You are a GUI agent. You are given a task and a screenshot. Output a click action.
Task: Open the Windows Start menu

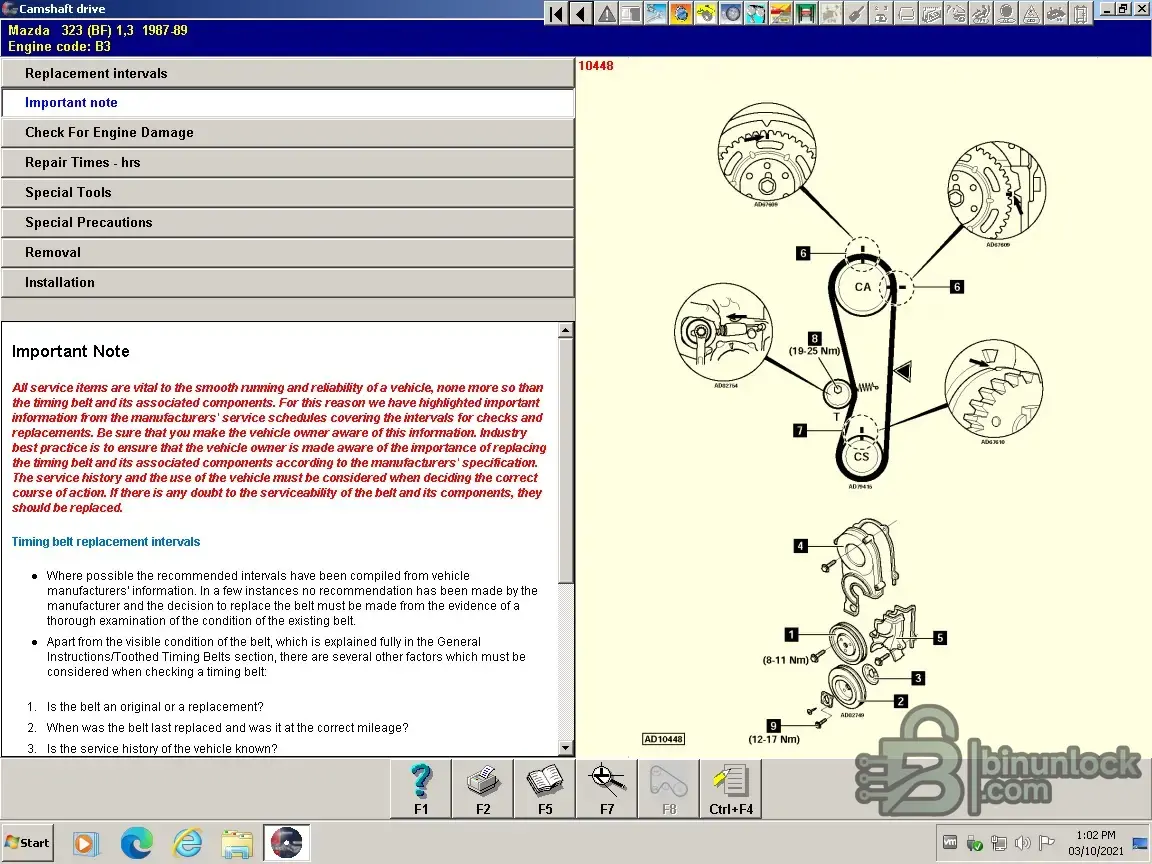point(27,843)
